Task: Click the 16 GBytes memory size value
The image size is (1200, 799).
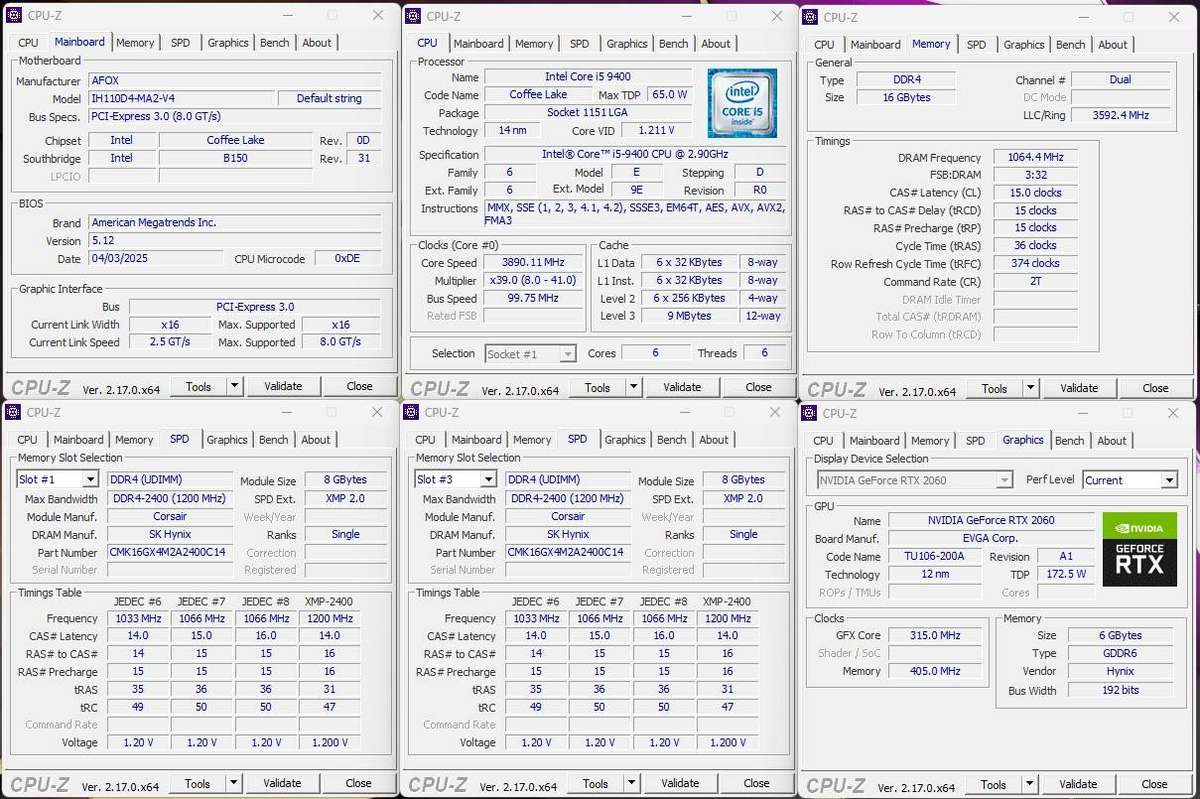Action: click(905, 98)
